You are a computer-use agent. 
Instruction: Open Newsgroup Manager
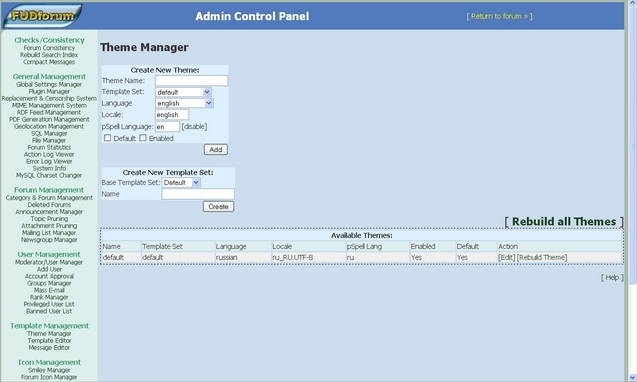click(x=49, y=240)
